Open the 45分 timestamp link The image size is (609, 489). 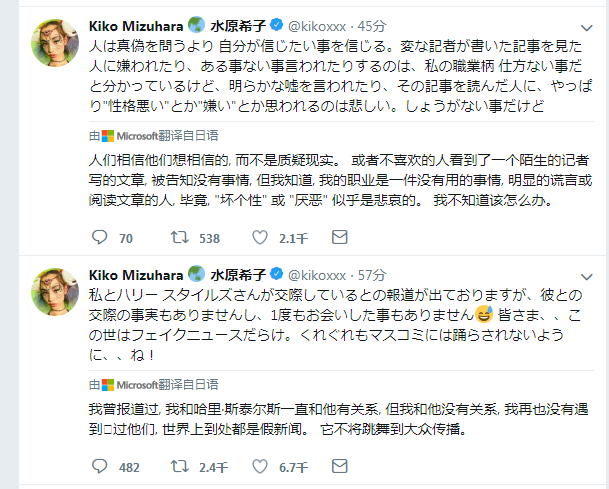[372, 26]
